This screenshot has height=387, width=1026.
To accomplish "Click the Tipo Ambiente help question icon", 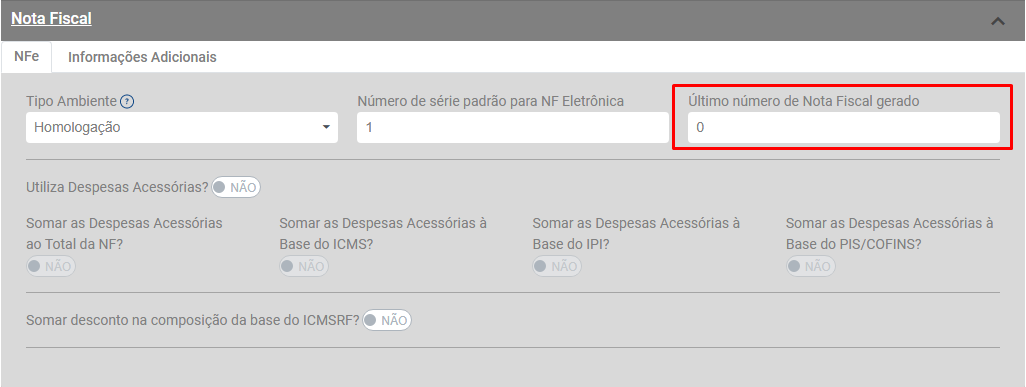I will (x=128, y=101).
